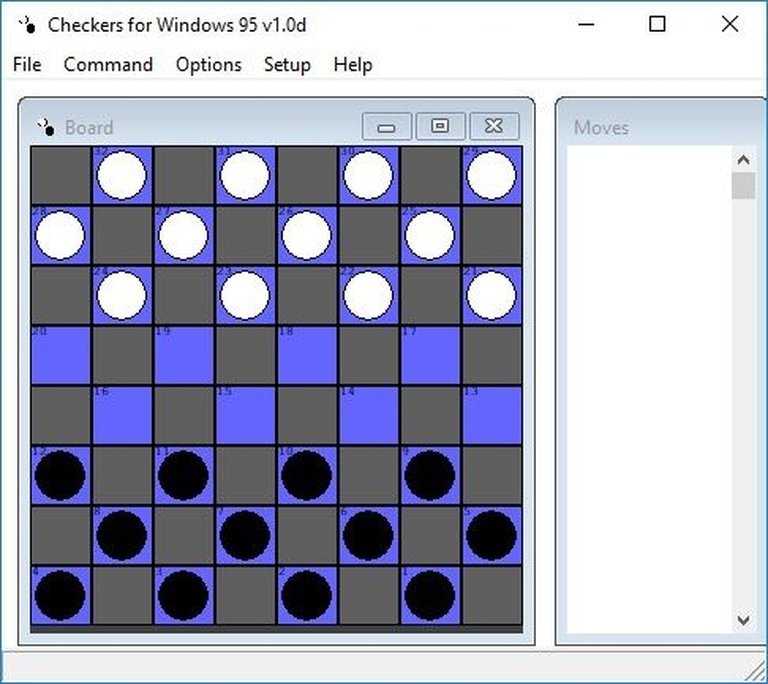Click the white checker on square 22
Viewport: 768px width, 684px height.
click(x=368, y=295)
